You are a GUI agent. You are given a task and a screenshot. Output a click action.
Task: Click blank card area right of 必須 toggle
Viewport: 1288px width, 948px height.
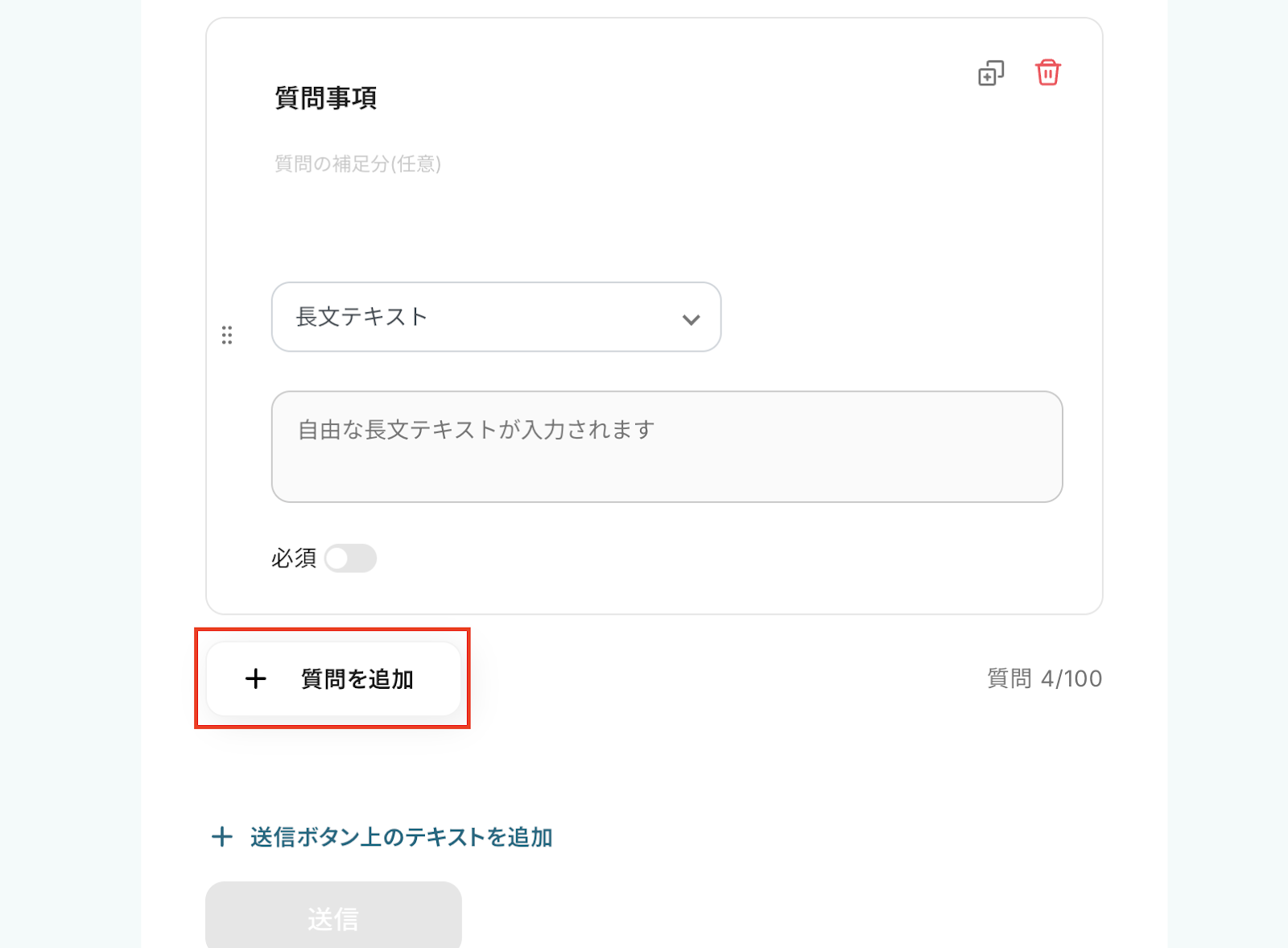click(724, 558)
